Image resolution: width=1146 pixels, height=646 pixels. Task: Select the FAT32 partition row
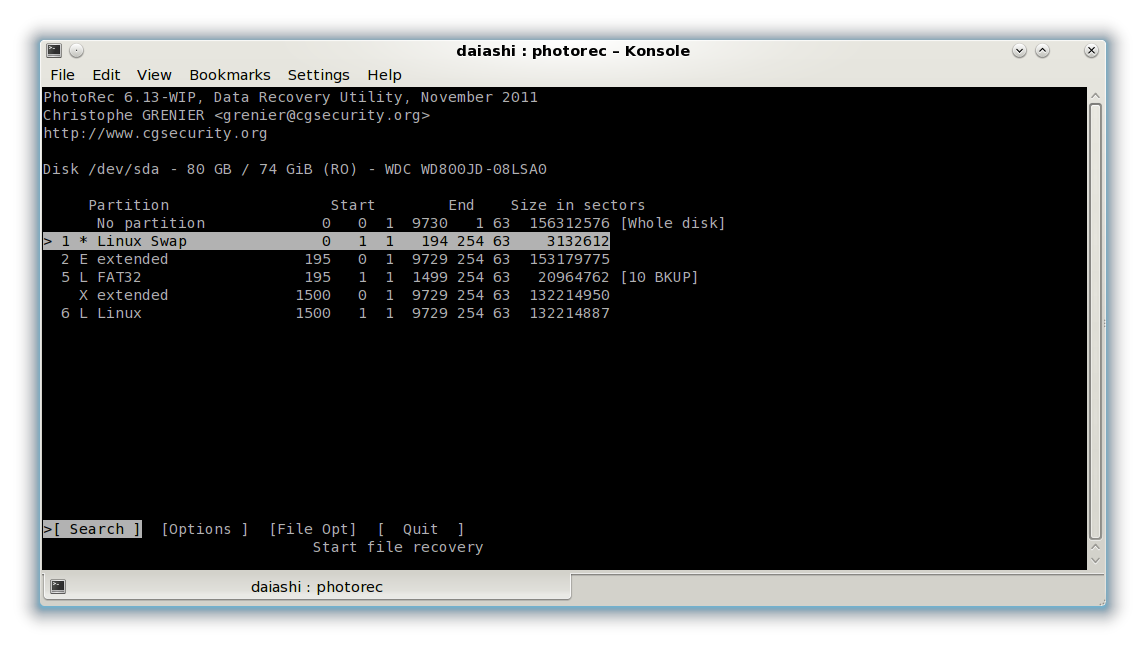point(371,277)
